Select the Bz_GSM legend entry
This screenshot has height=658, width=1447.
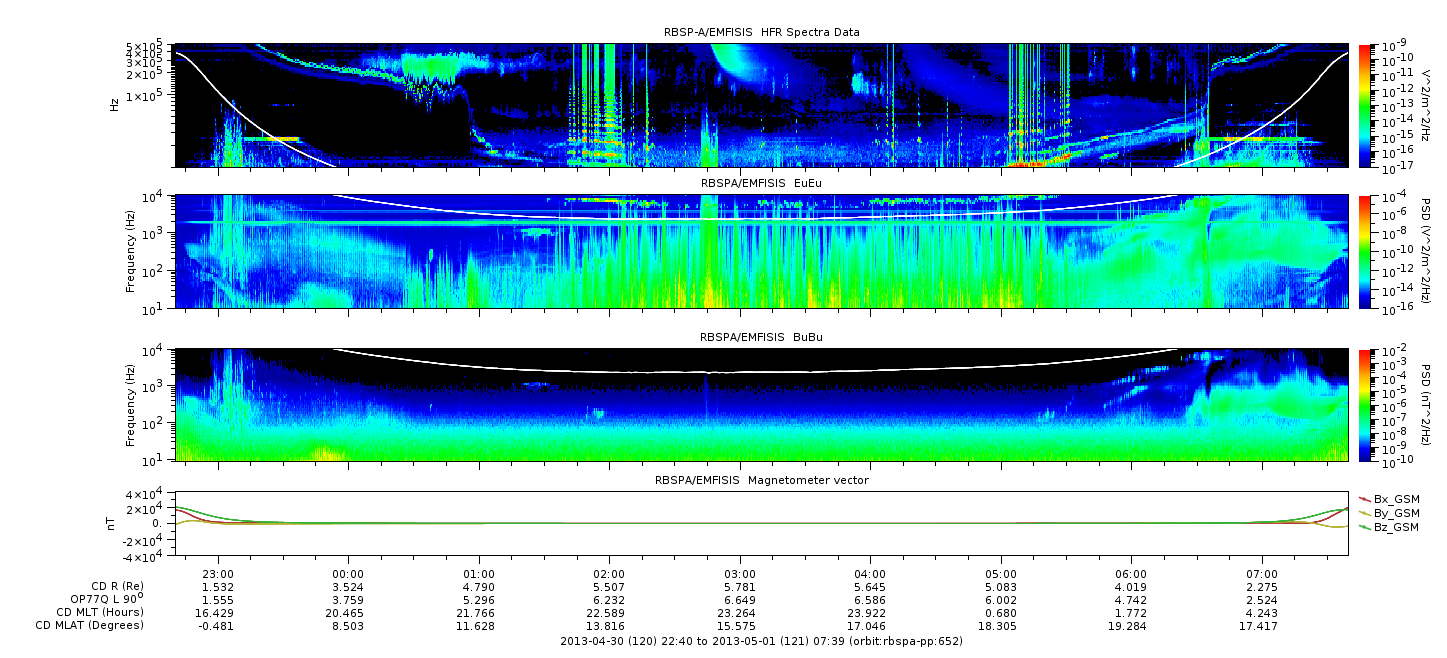point(1396,526)
